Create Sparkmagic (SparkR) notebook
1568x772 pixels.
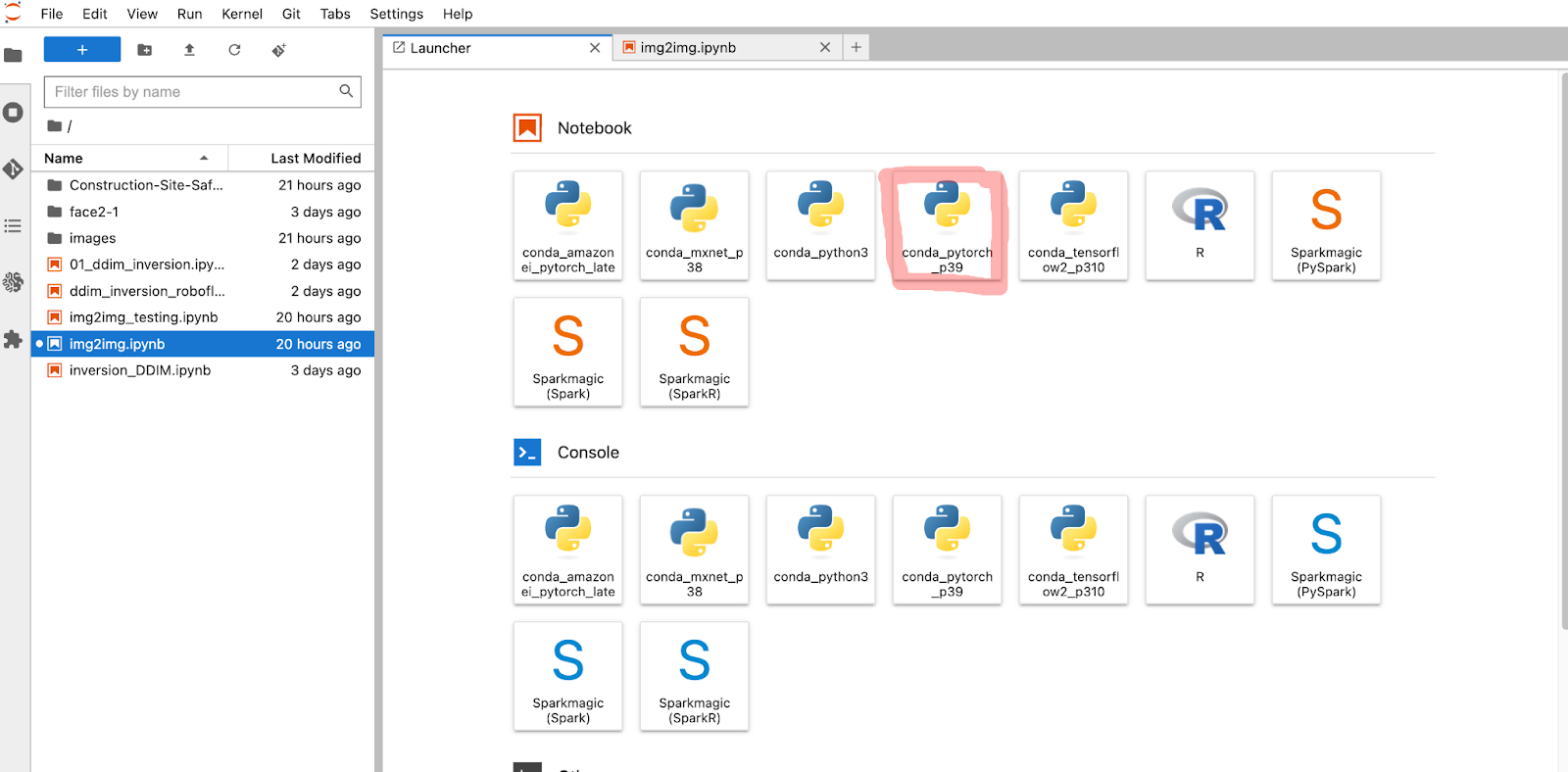pos(695,353)
